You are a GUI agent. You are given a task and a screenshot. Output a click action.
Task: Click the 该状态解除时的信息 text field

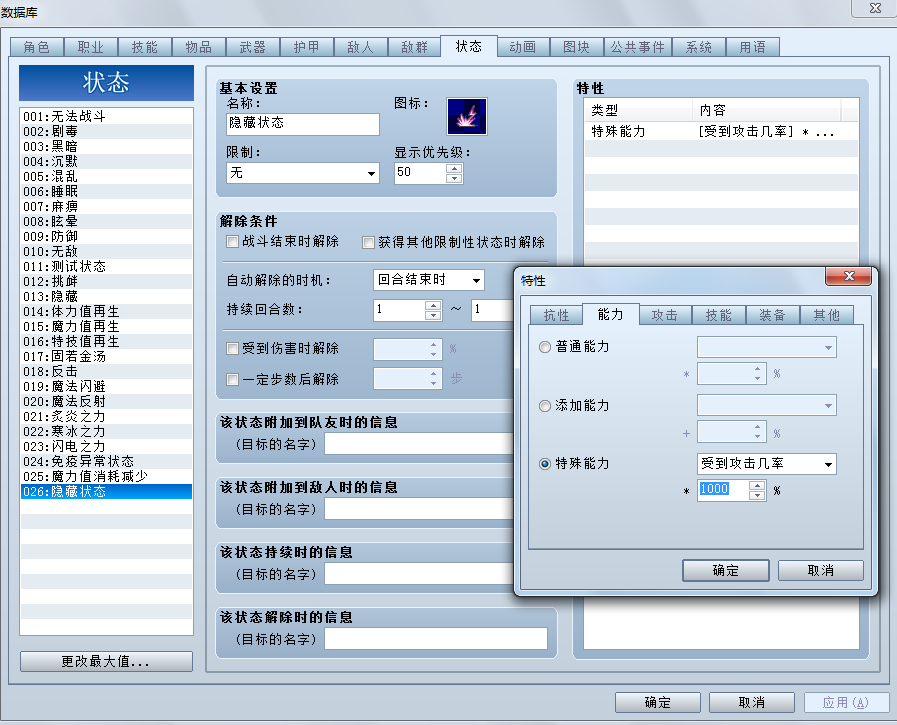436,639
